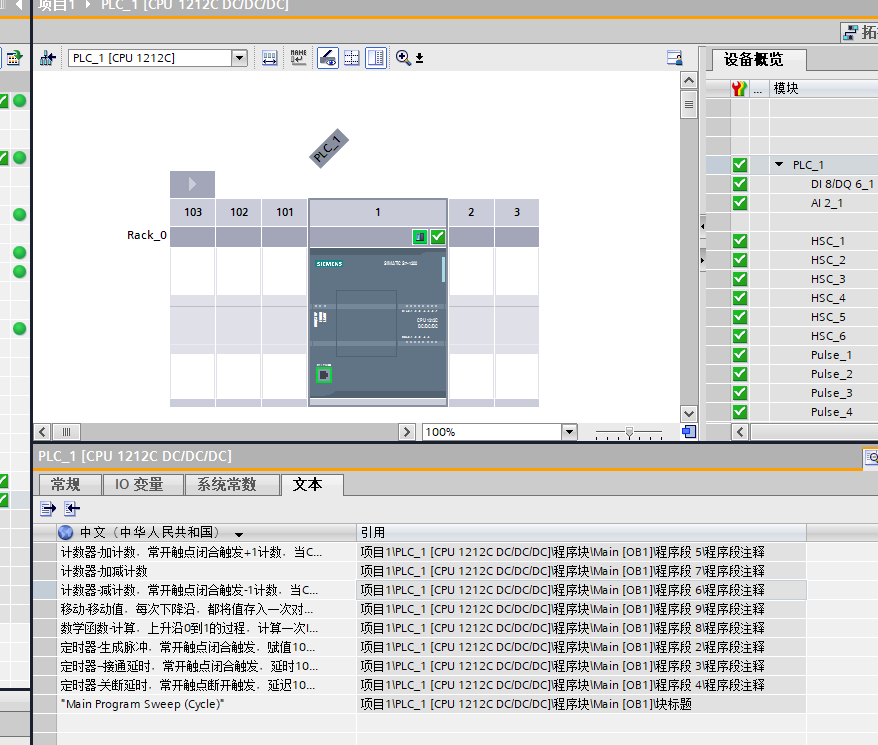Toggle the page break view icon
Image resolution: width=878 pixels, height=745 pixels.
[x=376, y=58]
